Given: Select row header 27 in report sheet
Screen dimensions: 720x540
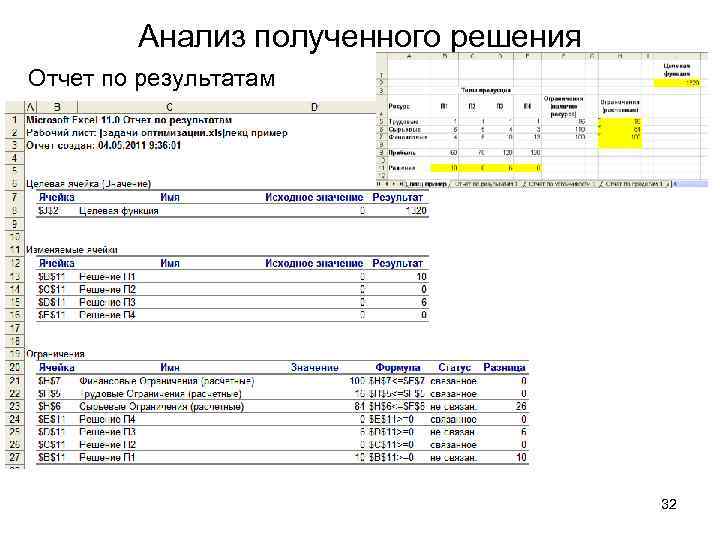Looking at the screenshot, I should (x=14, y=457).
